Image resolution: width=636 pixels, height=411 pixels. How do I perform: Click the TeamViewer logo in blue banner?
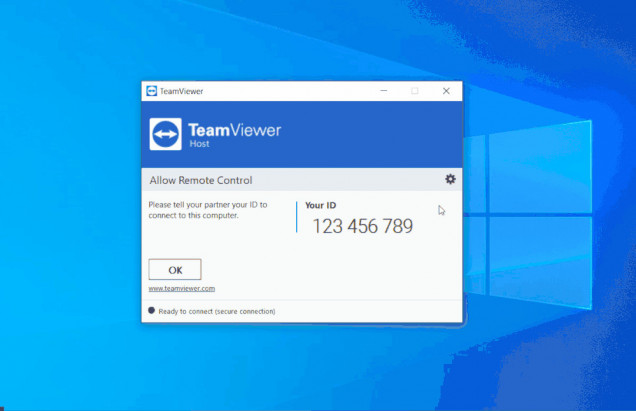pos(165,135)
